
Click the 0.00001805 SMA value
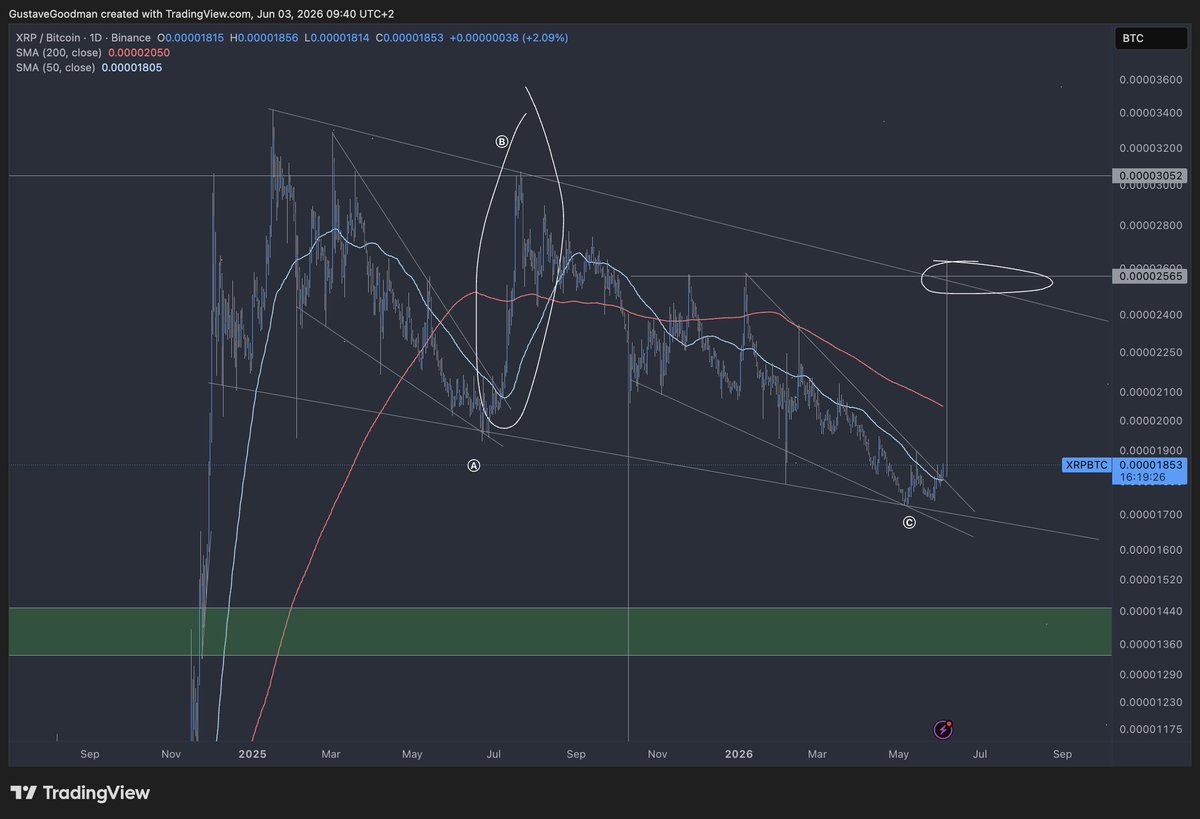[132, 67]
